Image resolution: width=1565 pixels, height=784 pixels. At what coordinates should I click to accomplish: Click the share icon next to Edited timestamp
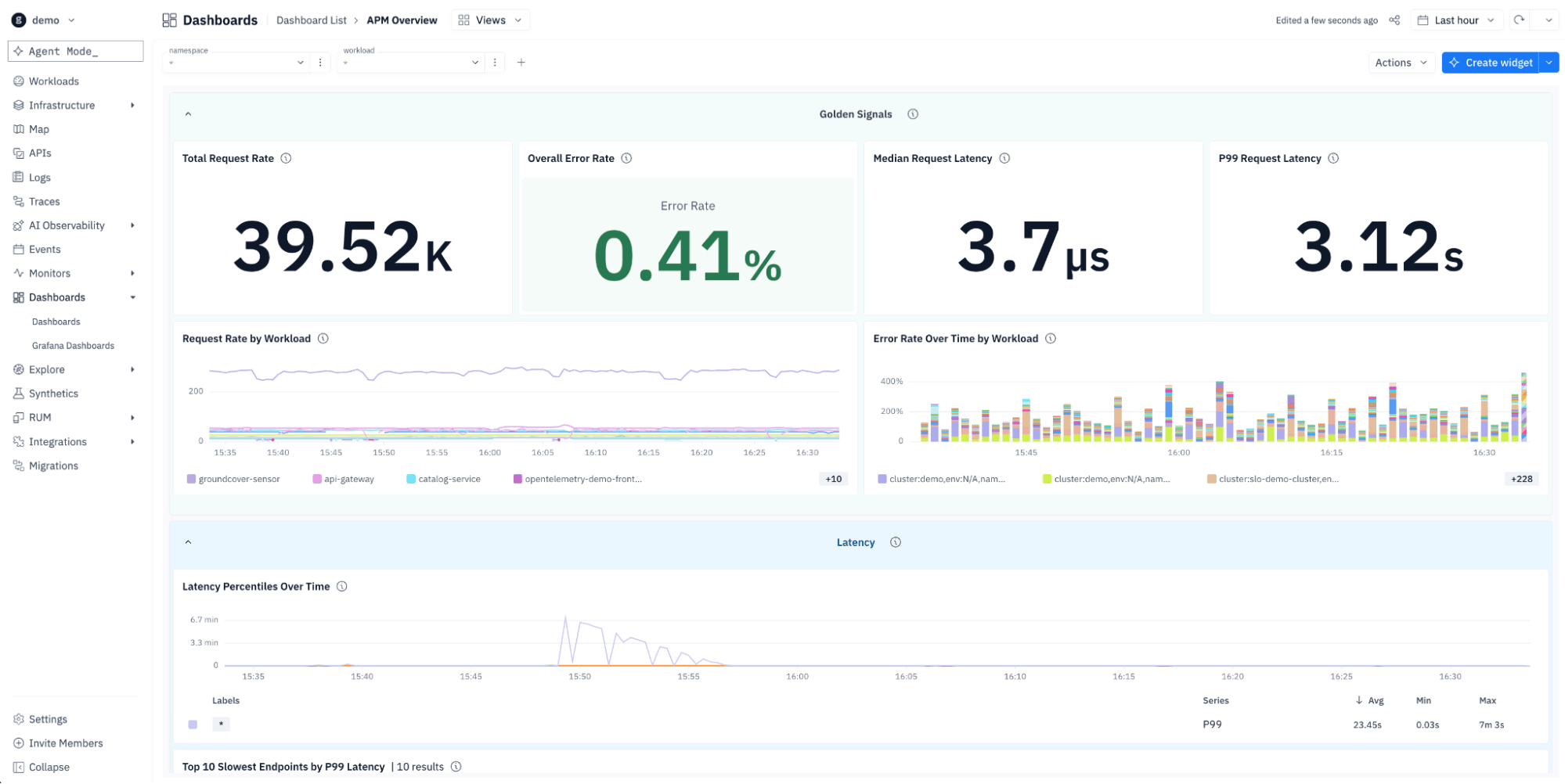point(1394,20)
